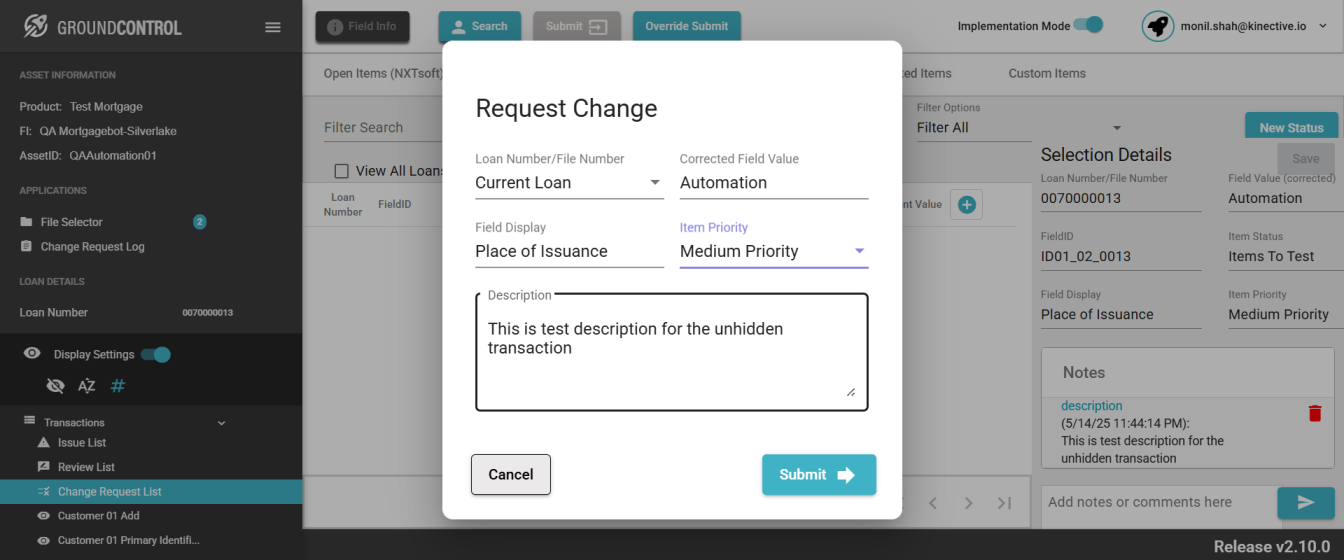1344x560 pixels.
Task: Open Change Request Log in sidebar
Action: click(92, 247)
